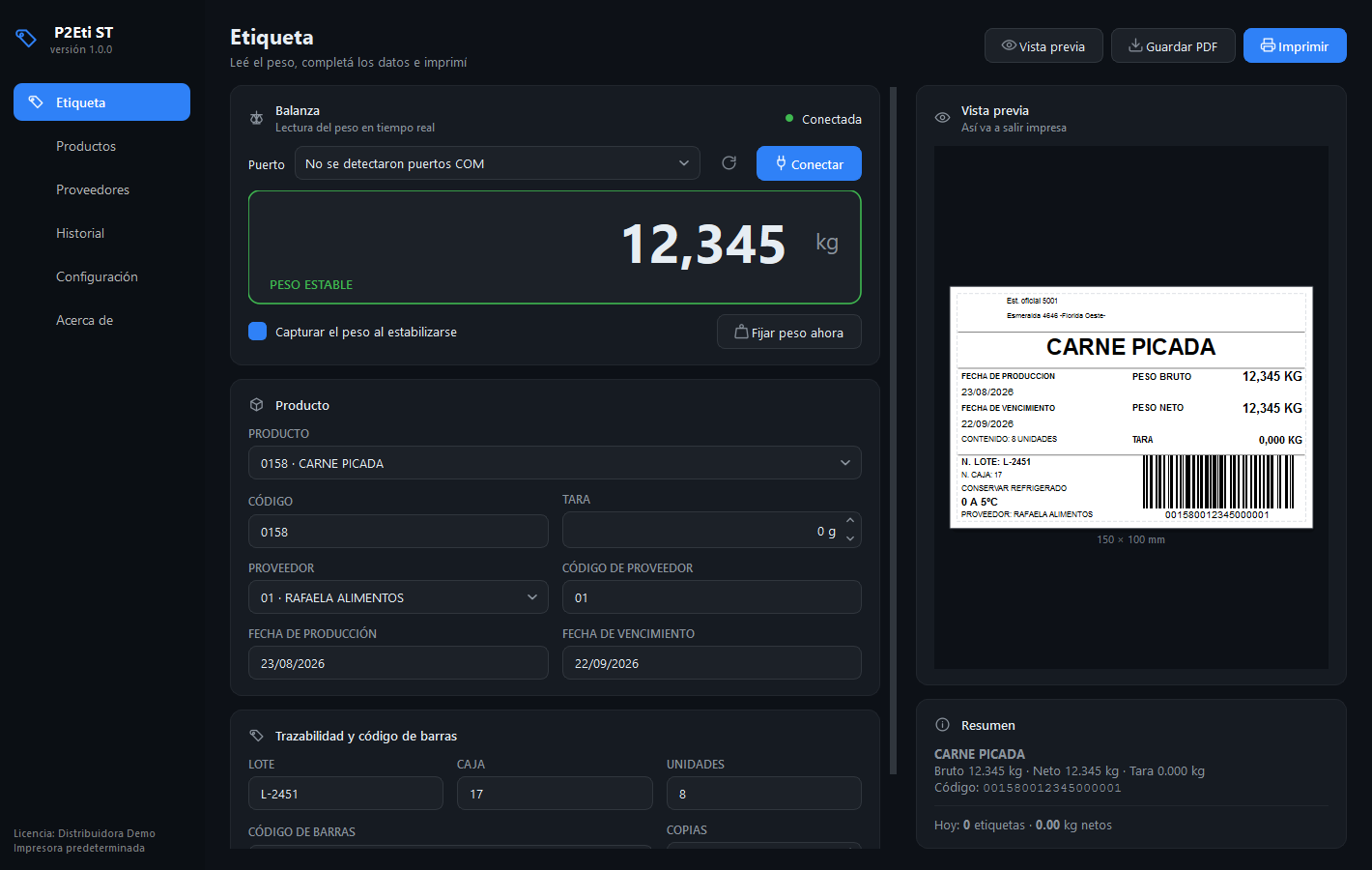Click the Bruto 12.345 kg summary line
Viewport: 1372px width, 870px height.
tap(1070, 771)
